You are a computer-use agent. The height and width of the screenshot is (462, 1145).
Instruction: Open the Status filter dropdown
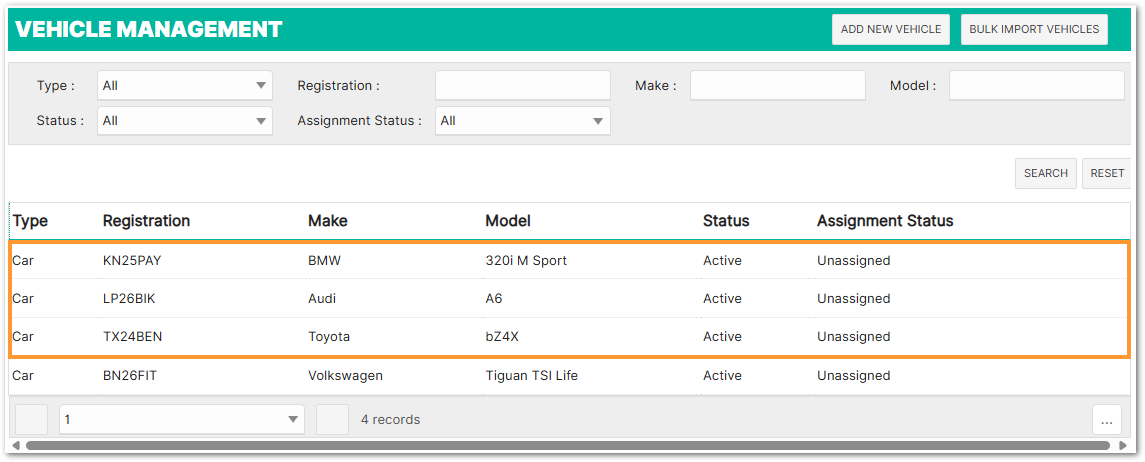tap(184, 121)
